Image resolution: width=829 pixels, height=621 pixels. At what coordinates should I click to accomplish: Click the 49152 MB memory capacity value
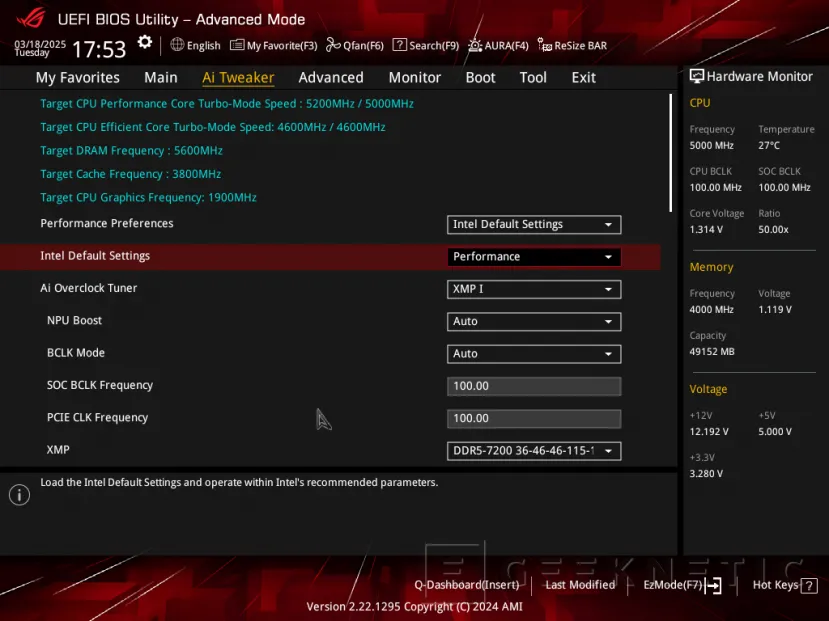(x=712, y=351)
